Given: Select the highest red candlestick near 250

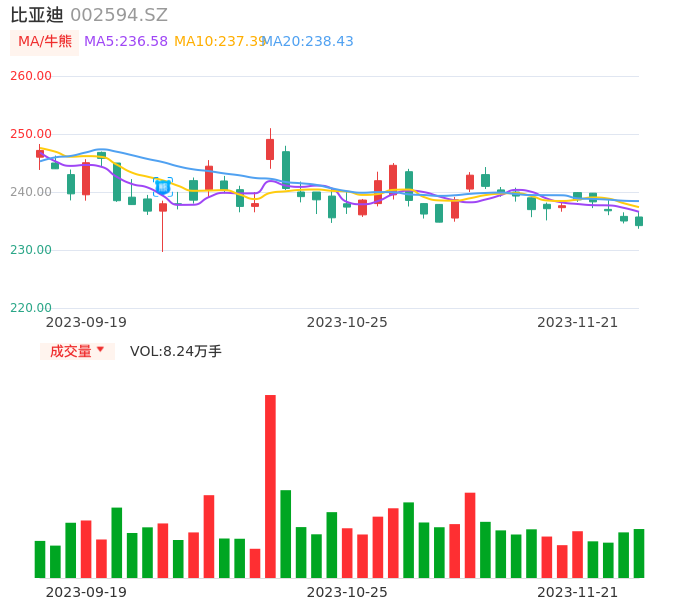Looking at the screenshot, I should pos(270,149).
